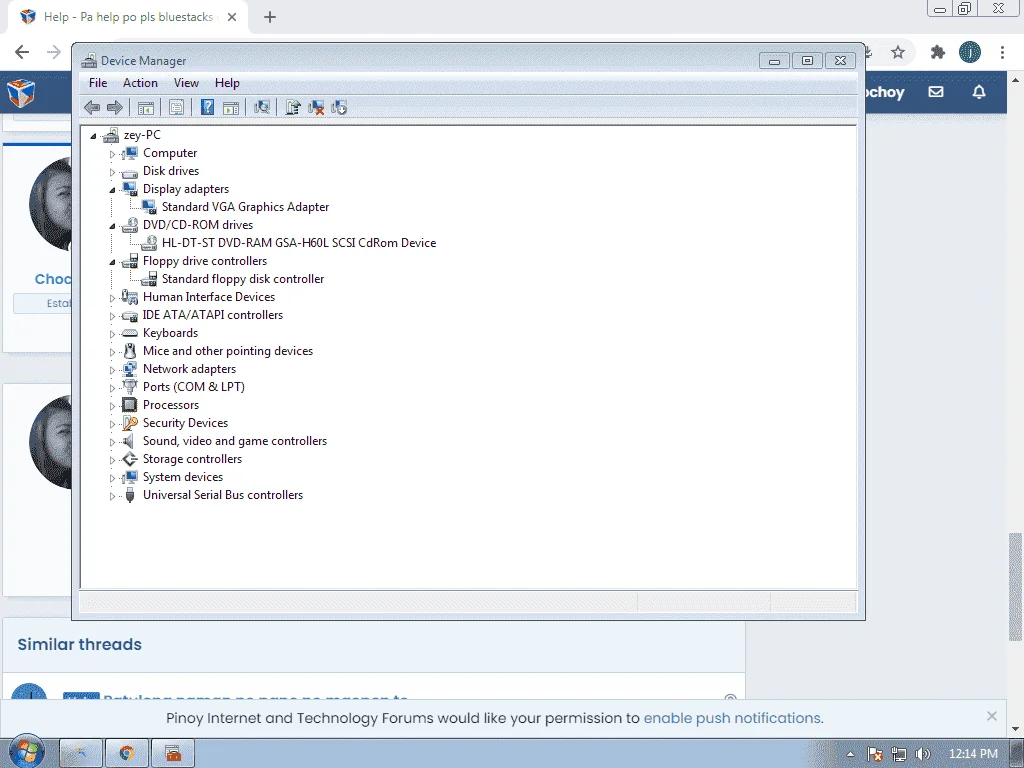1024x768 pixels.
Task: Click Chrome icon in the taskbar
Action: coord(127,754)
